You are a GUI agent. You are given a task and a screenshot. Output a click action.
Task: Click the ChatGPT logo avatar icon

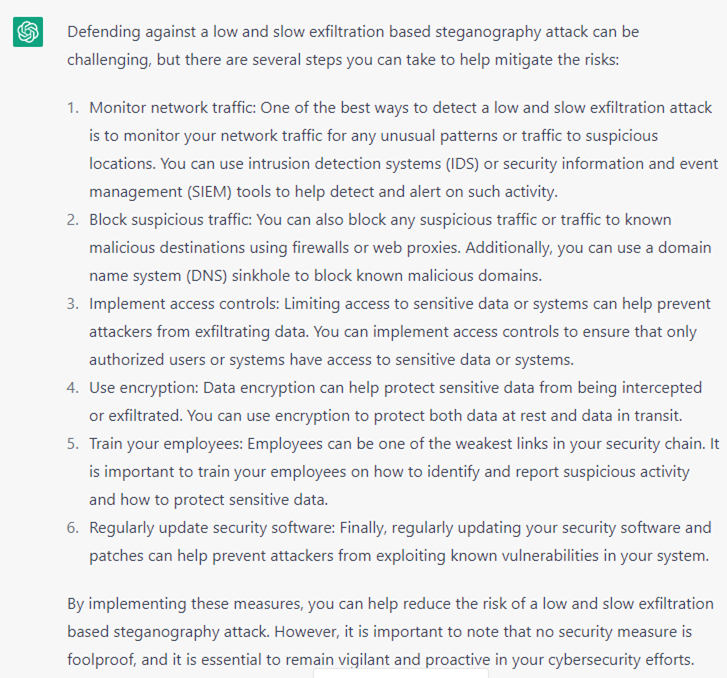tap(28, 32)
